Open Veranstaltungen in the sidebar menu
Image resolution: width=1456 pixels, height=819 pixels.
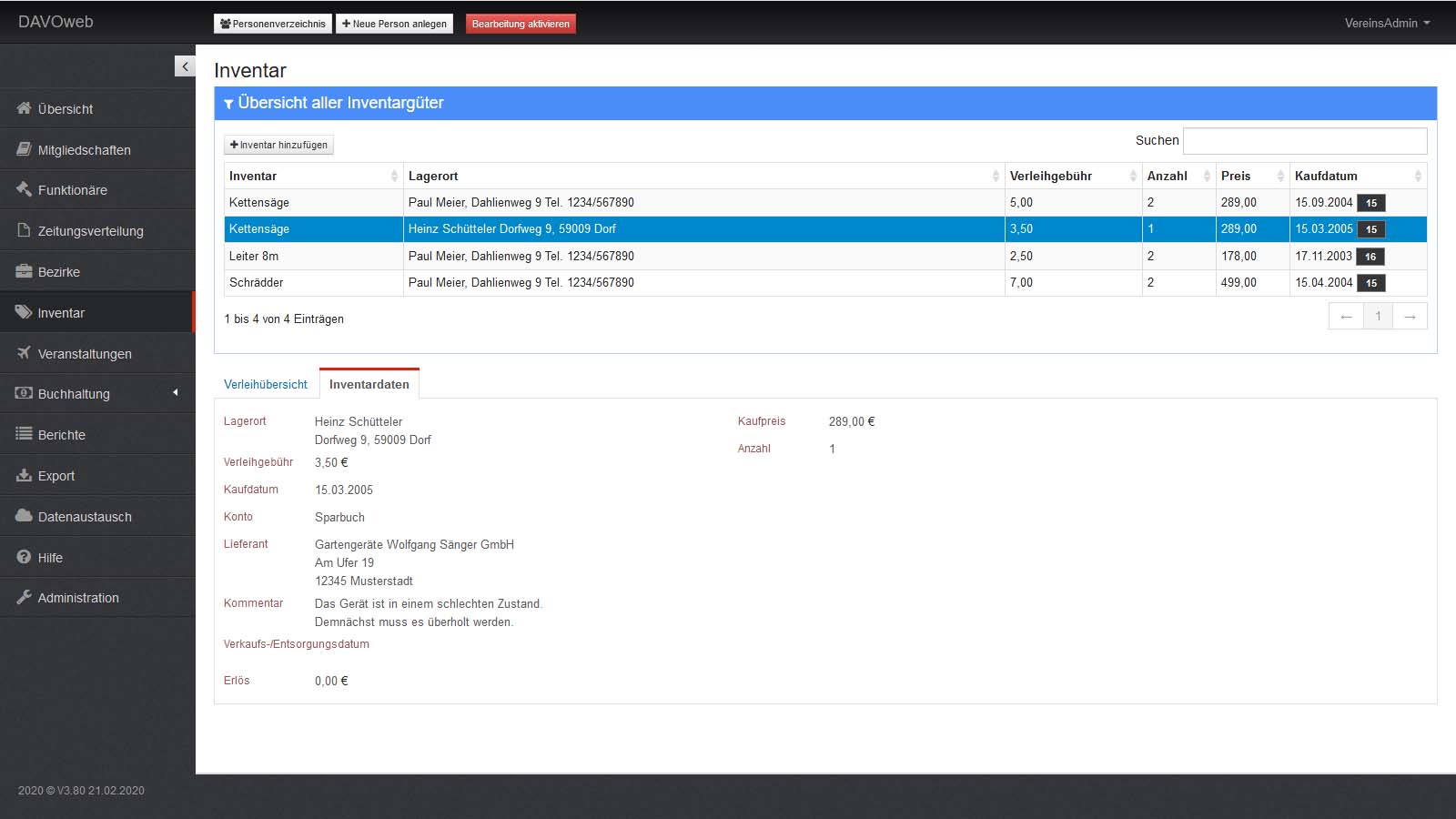97,353
